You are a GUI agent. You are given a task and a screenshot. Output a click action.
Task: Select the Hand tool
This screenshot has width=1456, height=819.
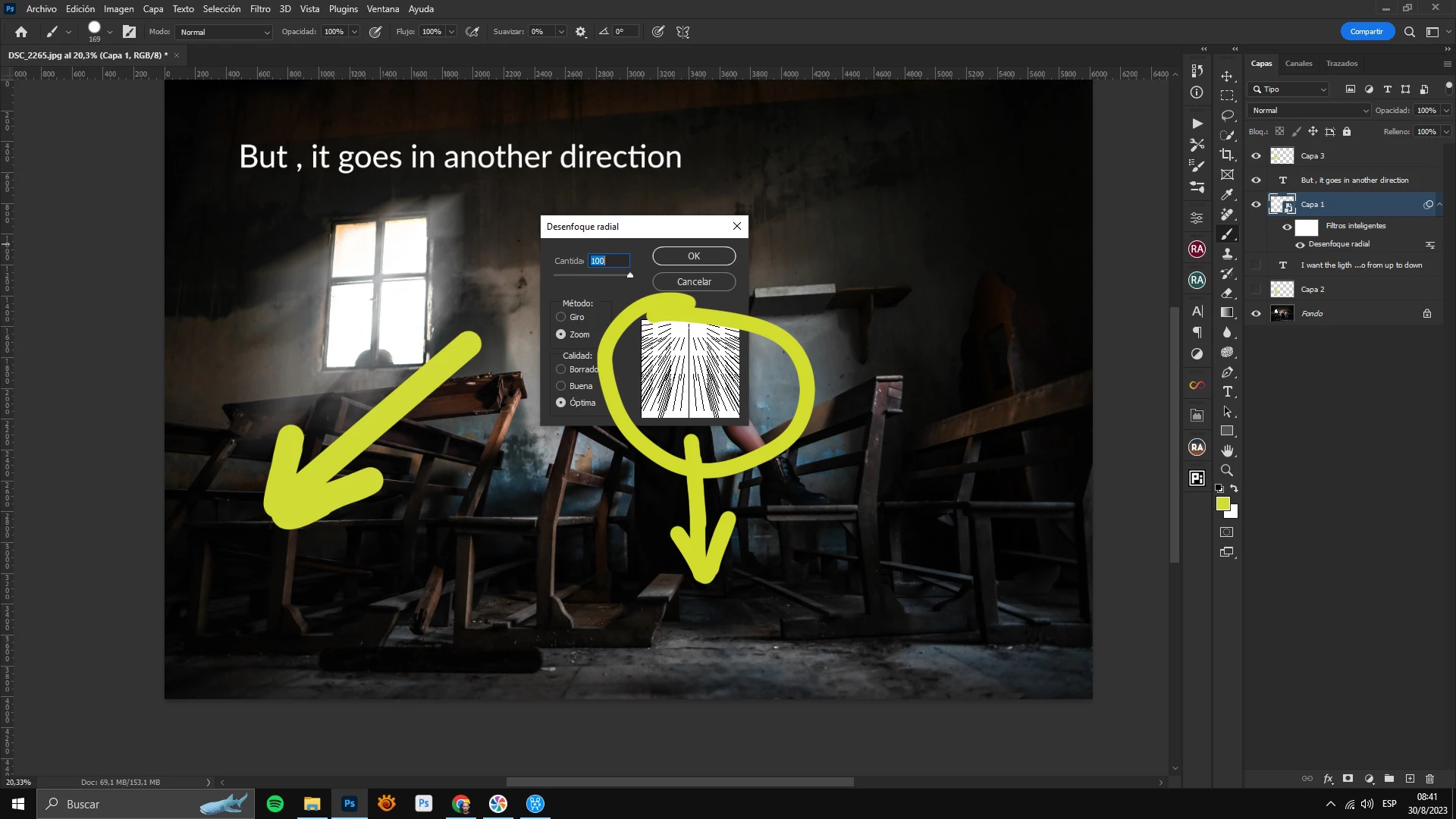[x=1226, y=450]
